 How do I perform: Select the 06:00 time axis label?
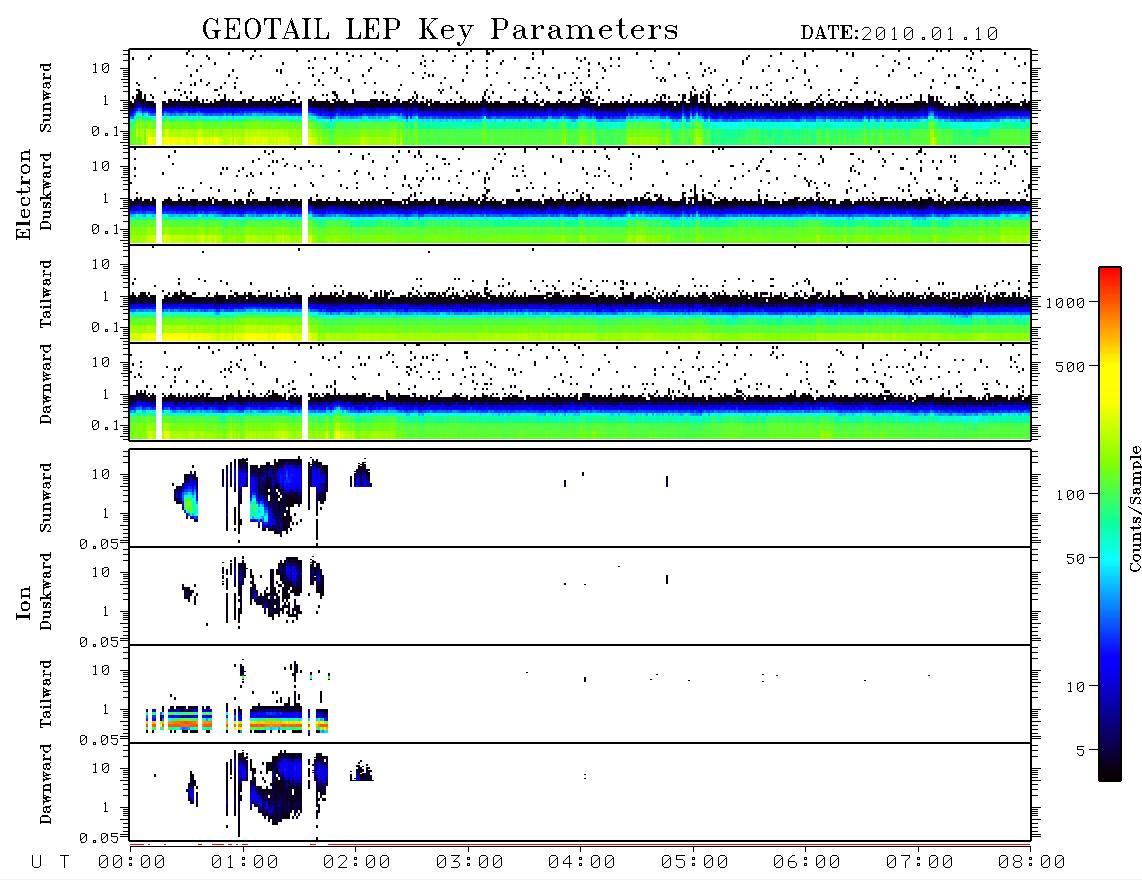tap(807, 863)
